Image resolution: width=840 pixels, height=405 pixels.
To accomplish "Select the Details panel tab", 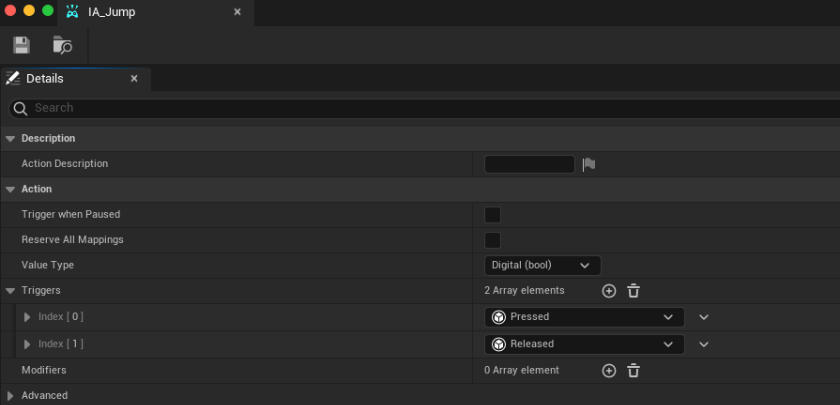I will 44,78.
